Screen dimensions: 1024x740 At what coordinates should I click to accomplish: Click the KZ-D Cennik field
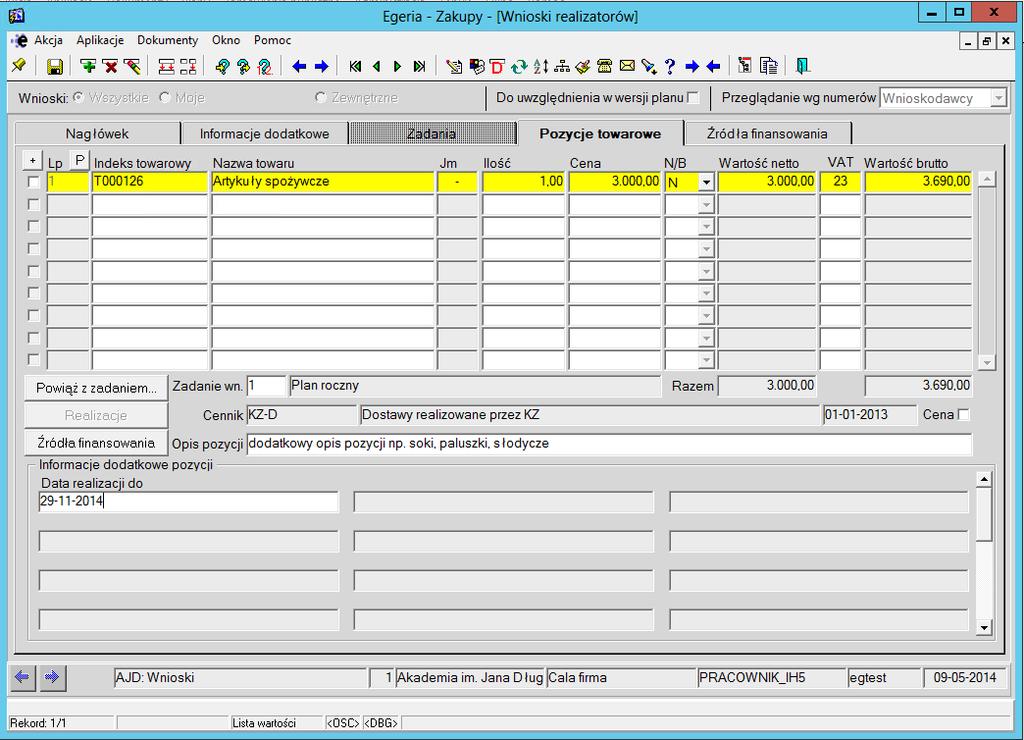pos(302,415)
